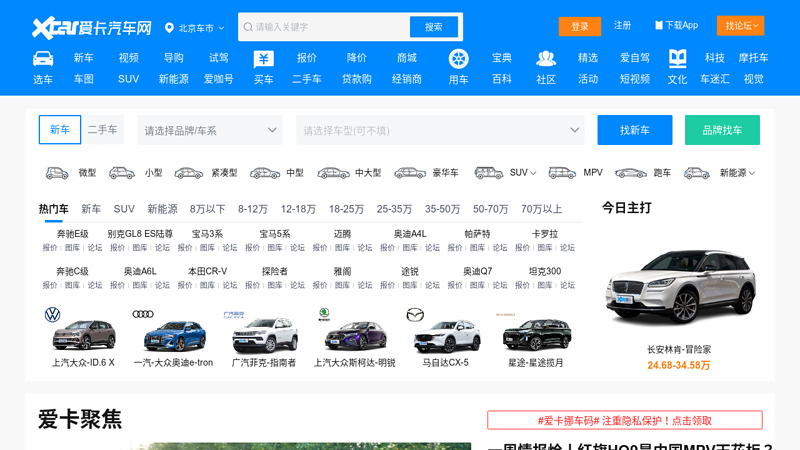Image resolution: width=800 pixels, height=450 pixels.
Task: Open the 文化 book icon
Action: (678, 59)
